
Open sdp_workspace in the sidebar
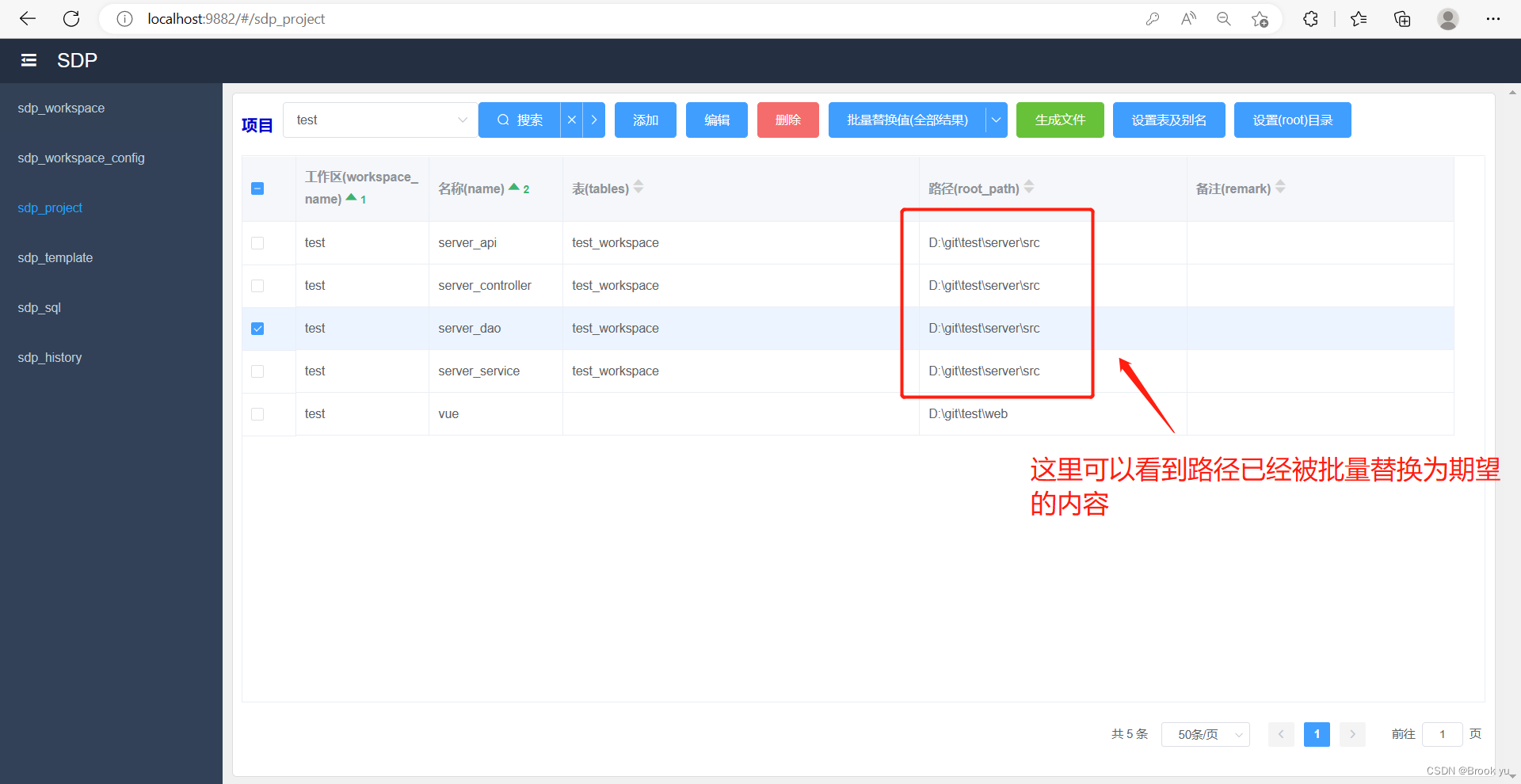61,108
